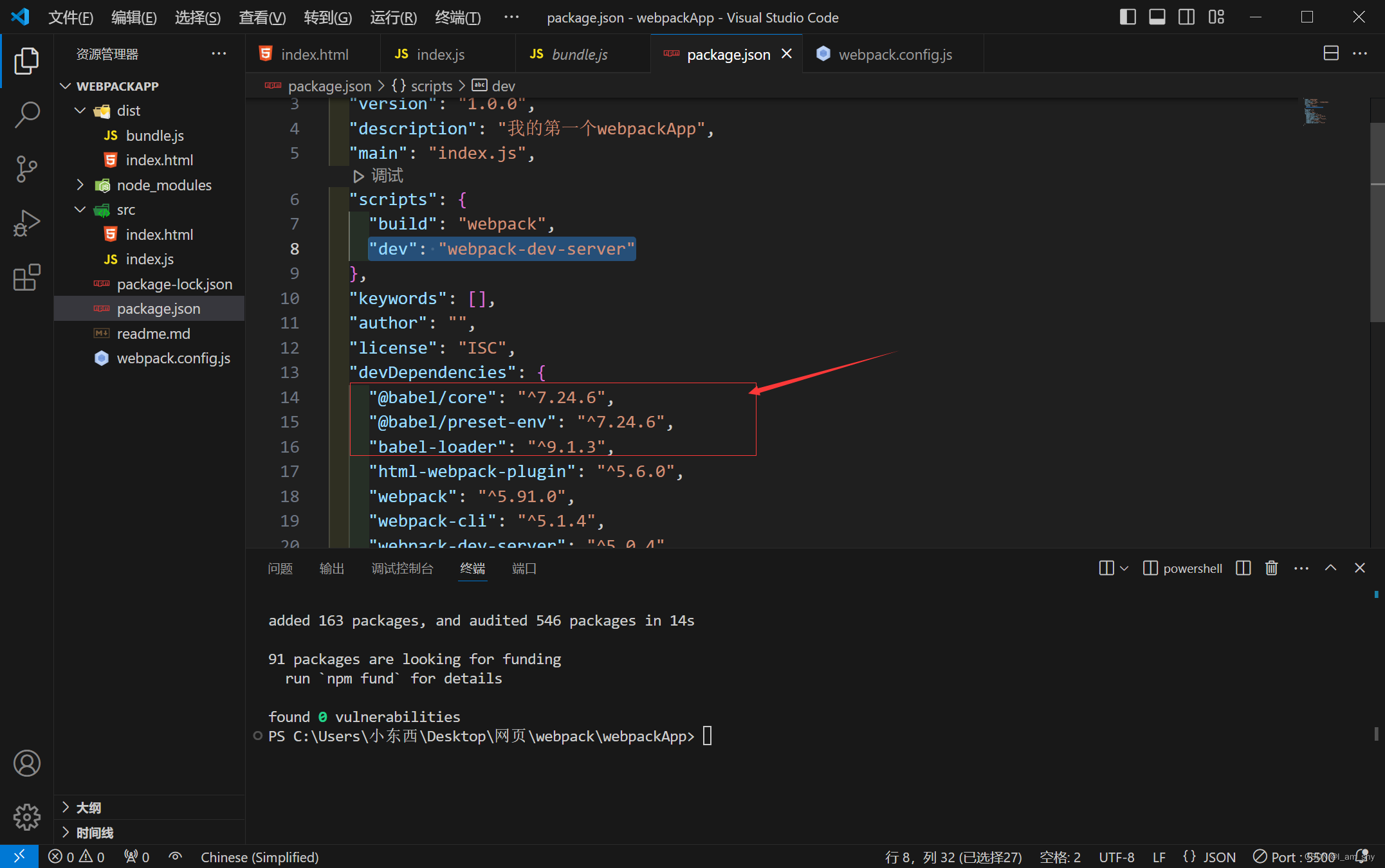Image resolution: width=1385 pixels, height=868 pixels.
Task: Open package-lock.json in explorer
Action: (x=149, y=284)
